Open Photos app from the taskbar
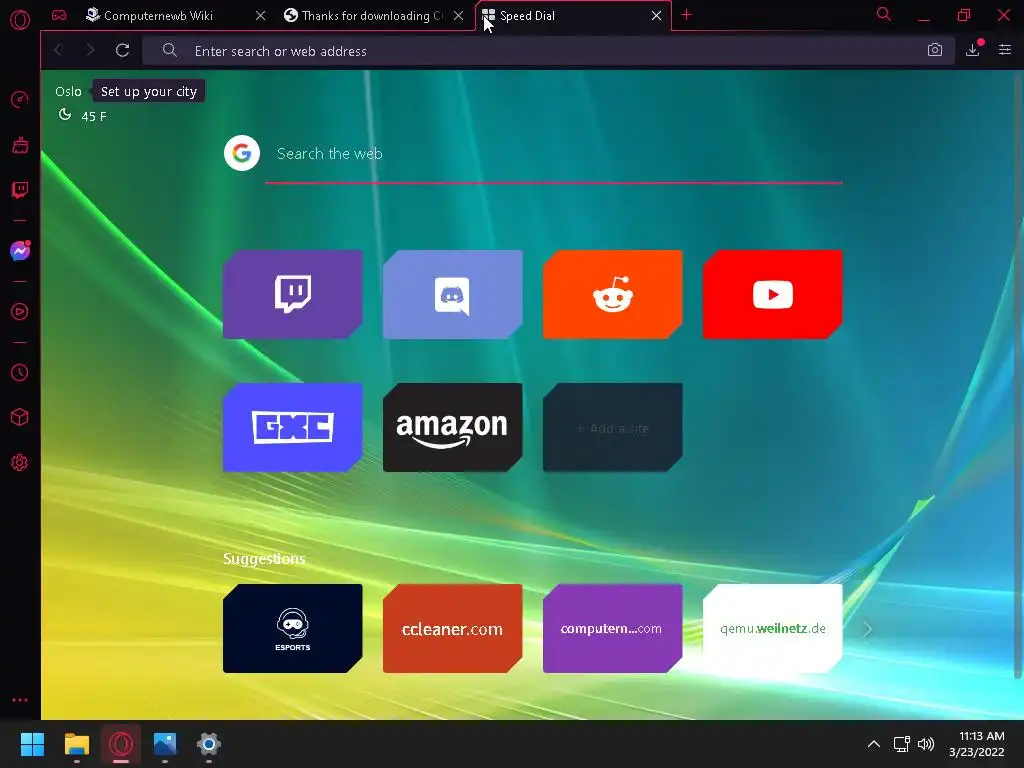Viewport: 1024px width, 768px height. pos(165,744)
